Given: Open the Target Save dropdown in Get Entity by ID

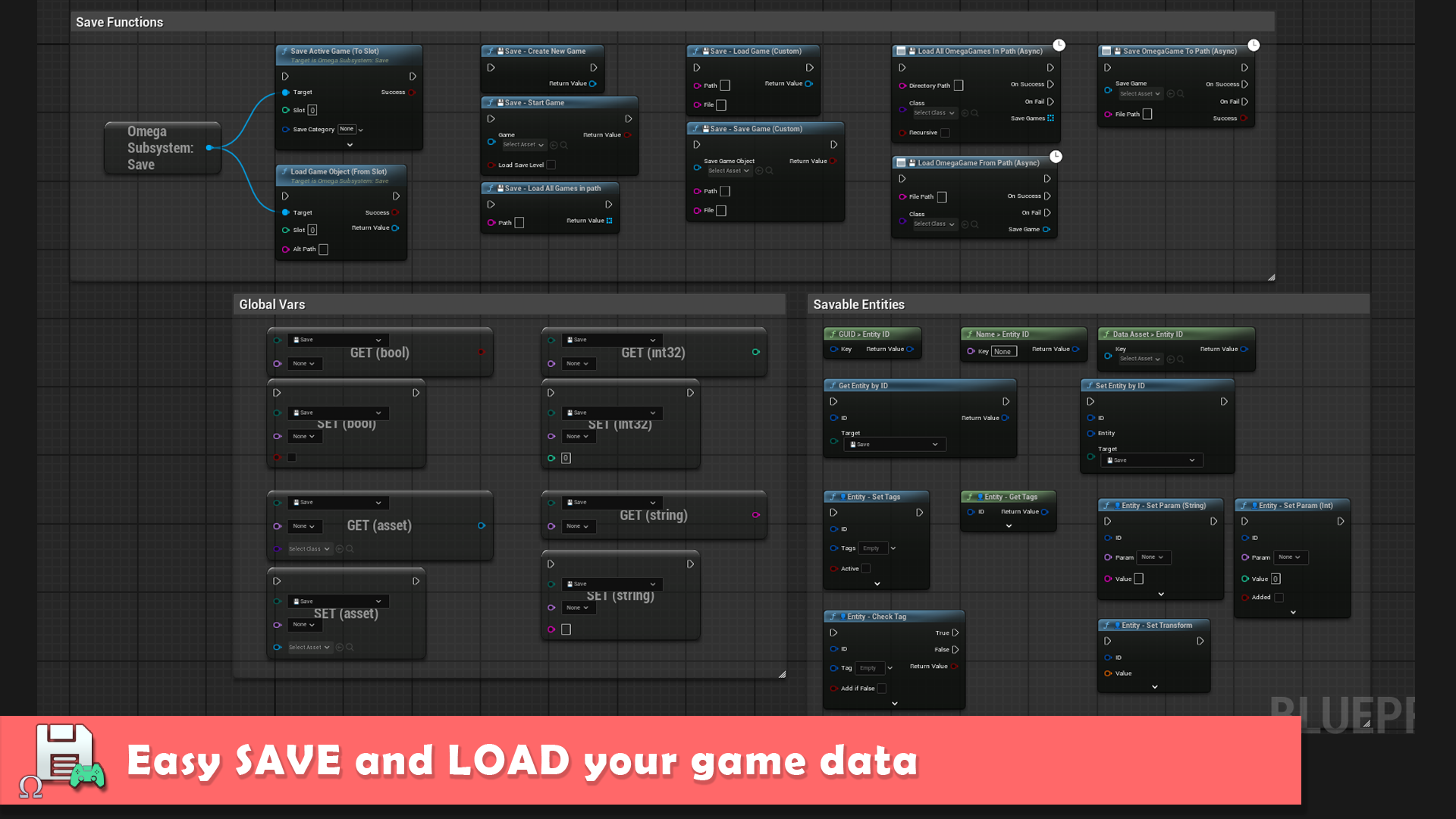Looking at the screenshot, I should click(x=895, y=444).
